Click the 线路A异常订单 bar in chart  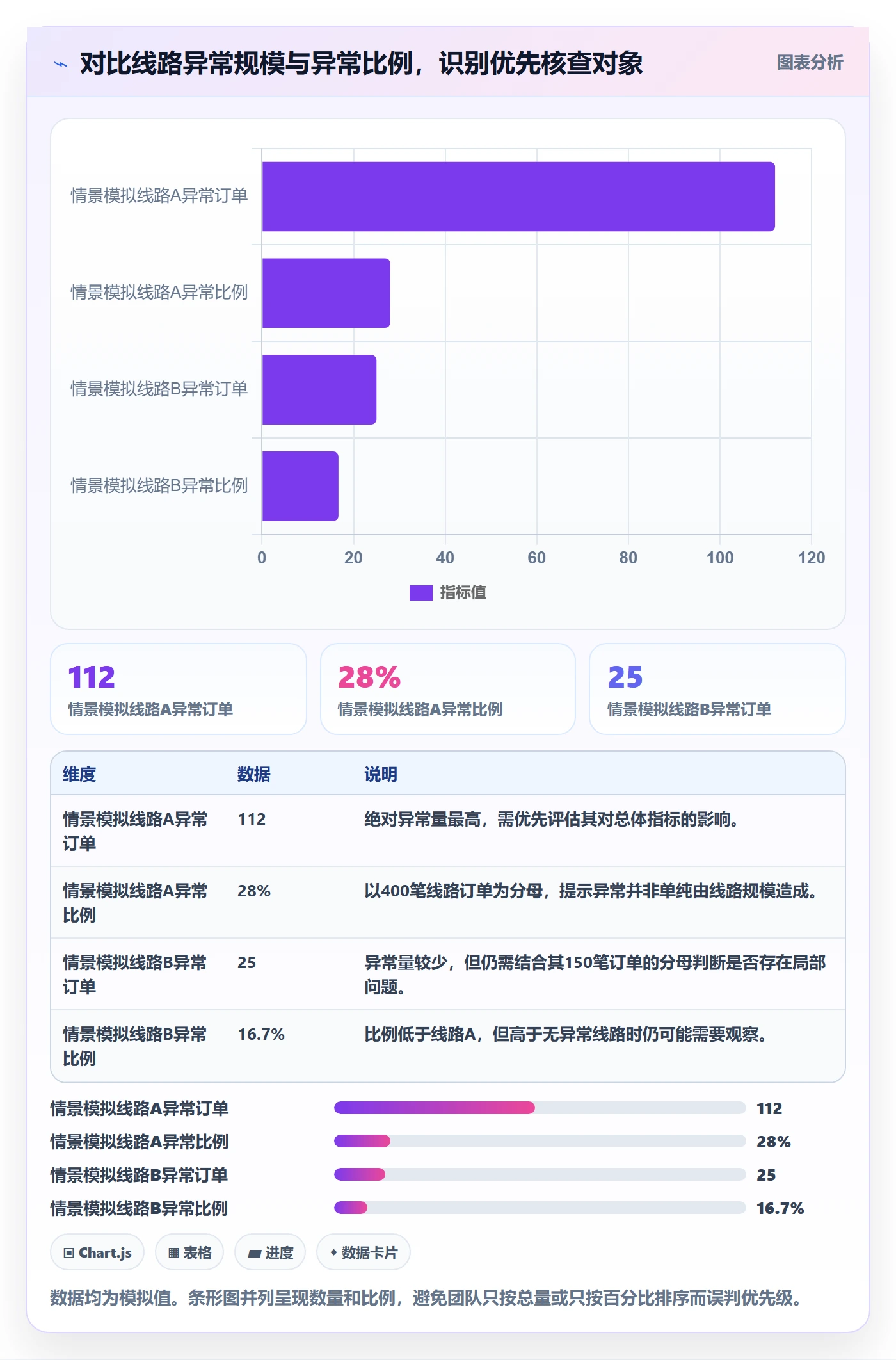coord(518,197)
